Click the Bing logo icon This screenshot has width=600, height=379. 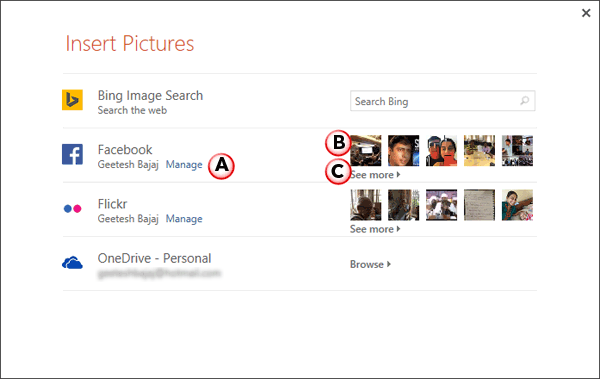coord(72,100)
